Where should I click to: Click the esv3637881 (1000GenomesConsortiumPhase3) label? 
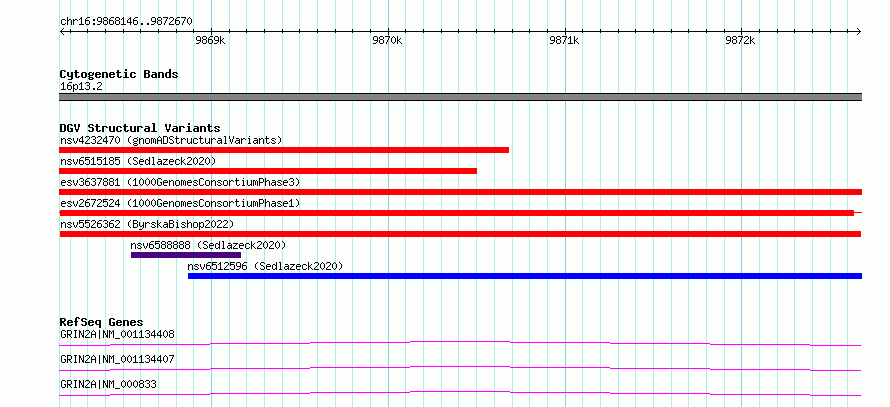click(x=180, y=182)
